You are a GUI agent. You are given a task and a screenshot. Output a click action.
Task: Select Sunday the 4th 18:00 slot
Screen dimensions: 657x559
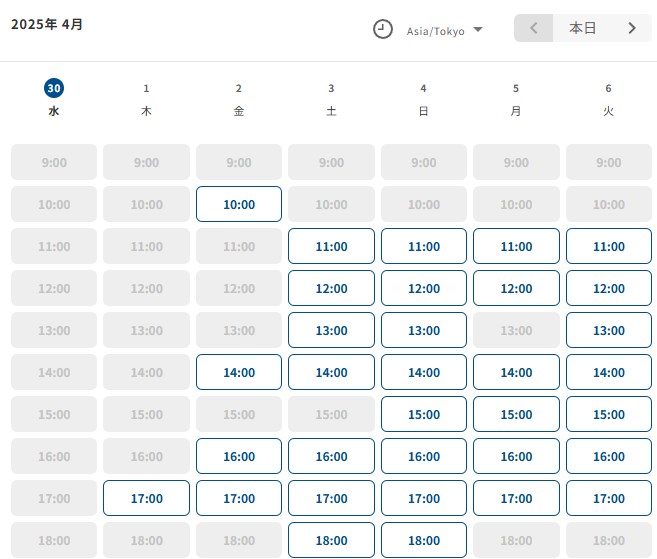[424, 540]
